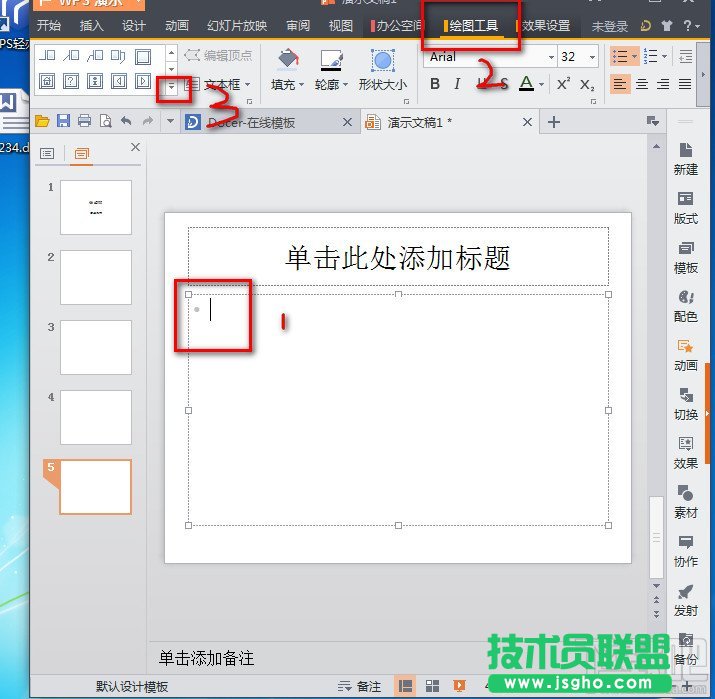This screenshot has height=699, width=715.
Task: Open the font name Arial dropdown
Action: click(490, 57)
